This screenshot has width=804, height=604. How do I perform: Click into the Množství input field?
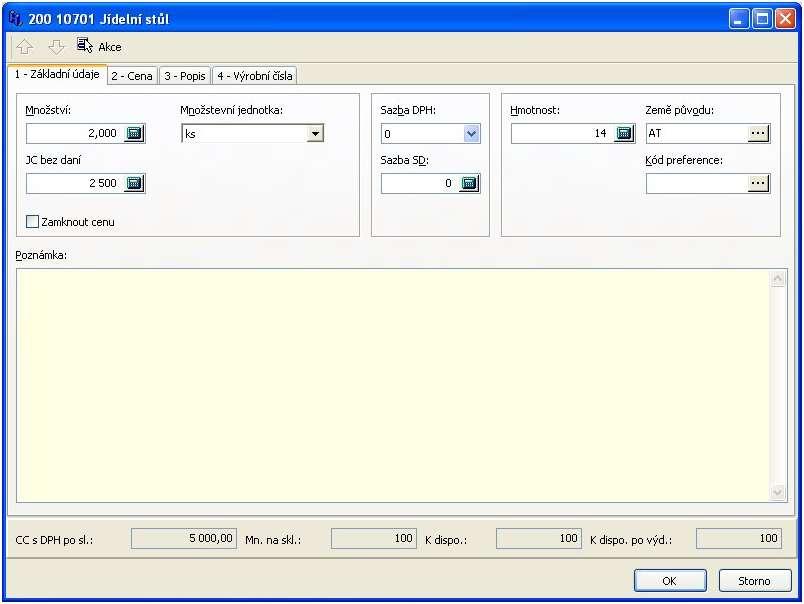point(75,133)
